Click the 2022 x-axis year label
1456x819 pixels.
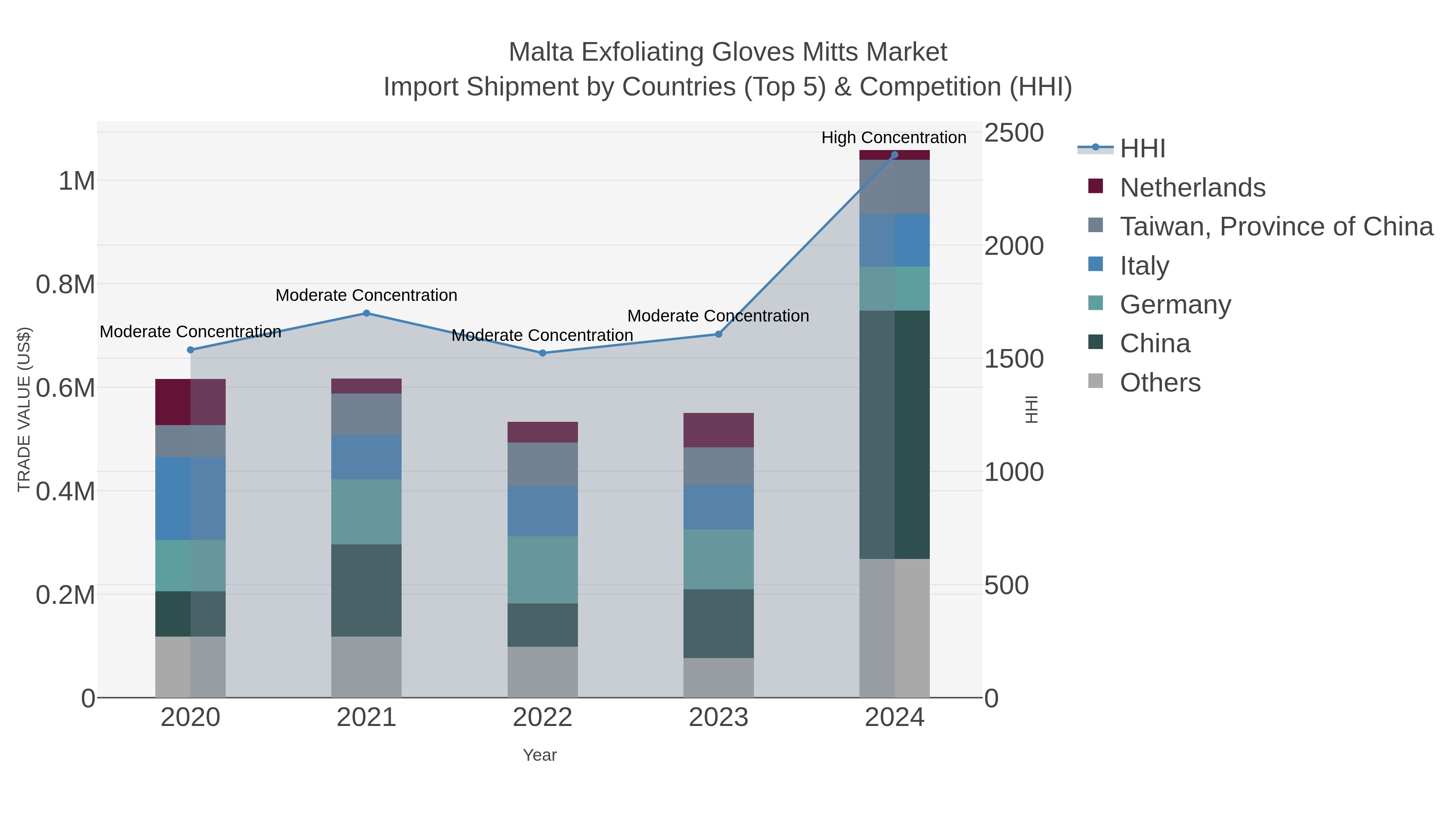click(543, 718)
